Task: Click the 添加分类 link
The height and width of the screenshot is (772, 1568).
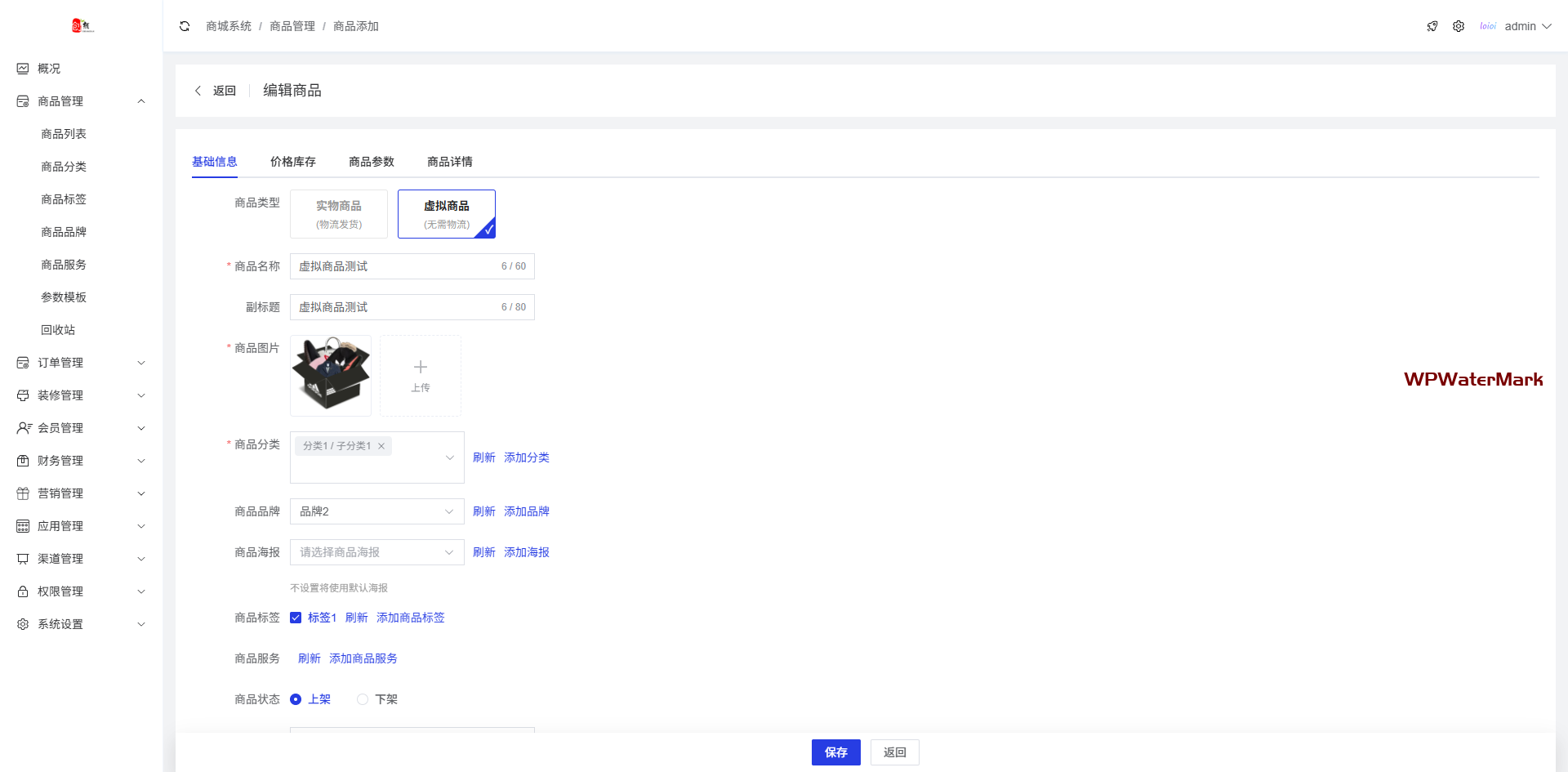Action: click(526, 457)
